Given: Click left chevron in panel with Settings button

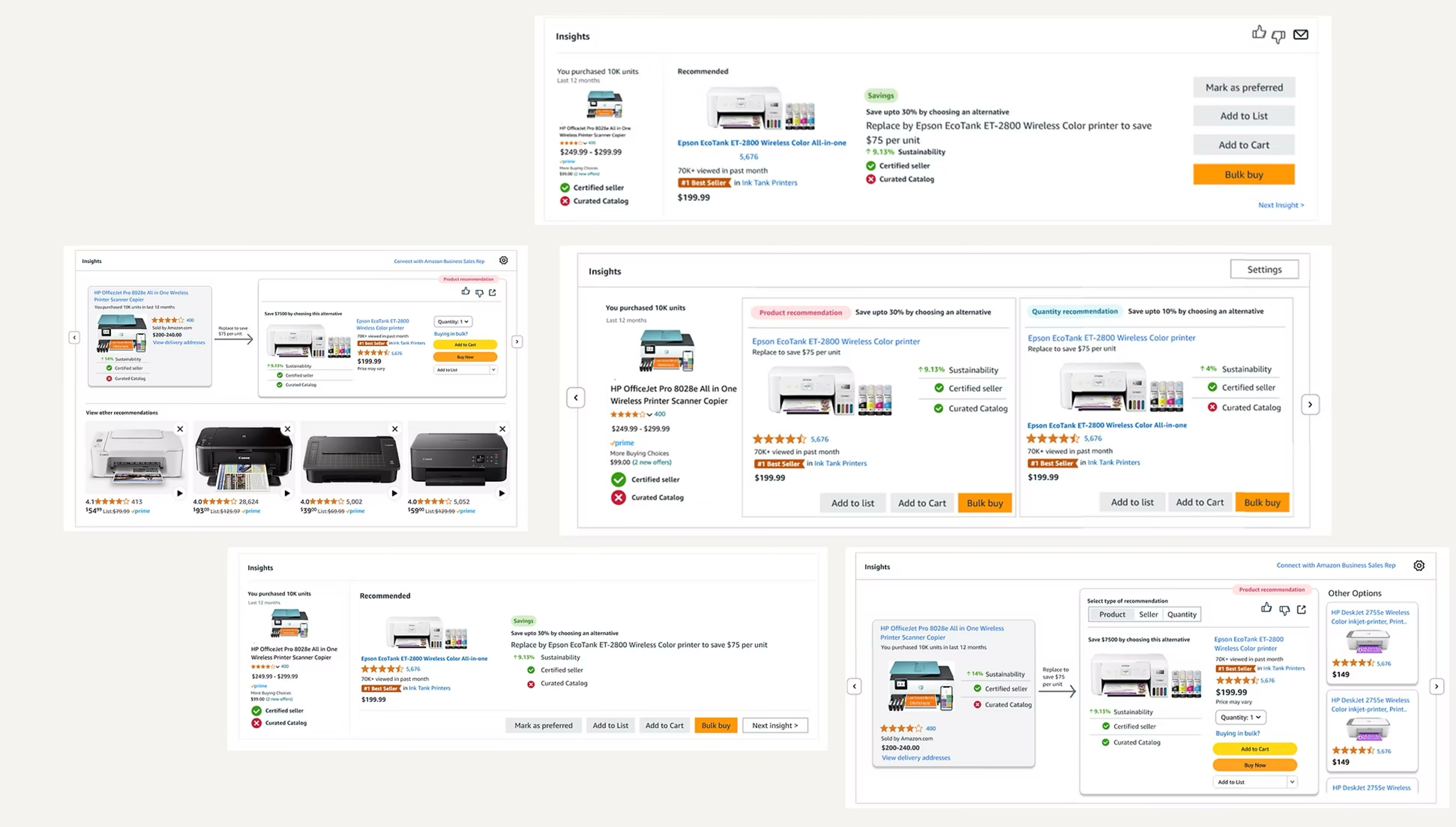Looking at the screenshot, I should click(576, 398).
